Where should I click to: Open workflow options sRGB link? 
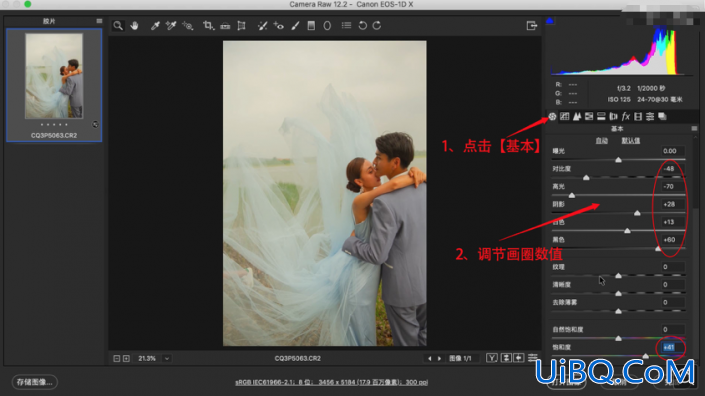click(331, 382)
